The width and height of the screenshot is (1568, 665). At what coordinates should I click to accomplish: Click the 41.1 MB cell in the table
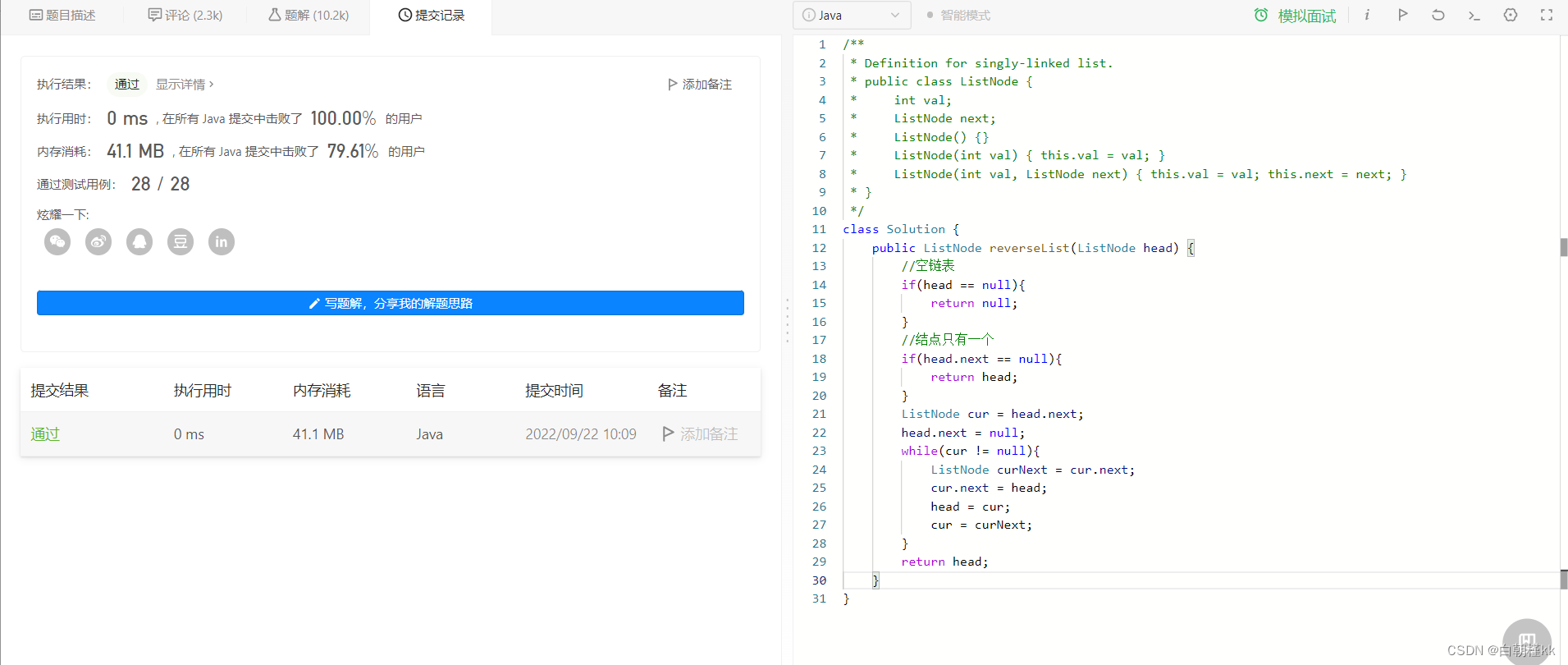[x=318, y=434]
